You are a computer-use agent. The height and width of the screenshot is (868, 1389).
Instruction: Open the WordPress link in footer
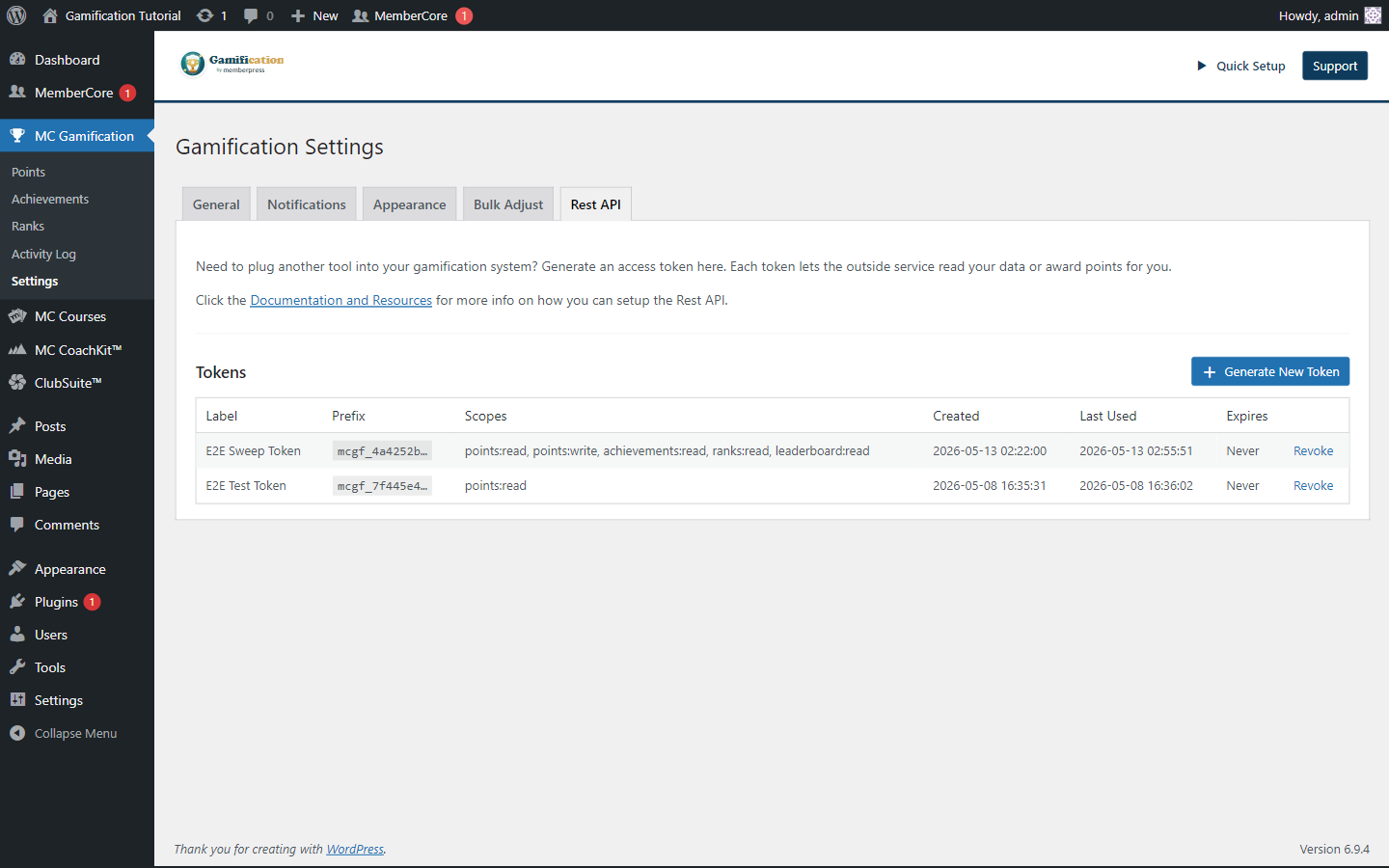pos(355,849)
